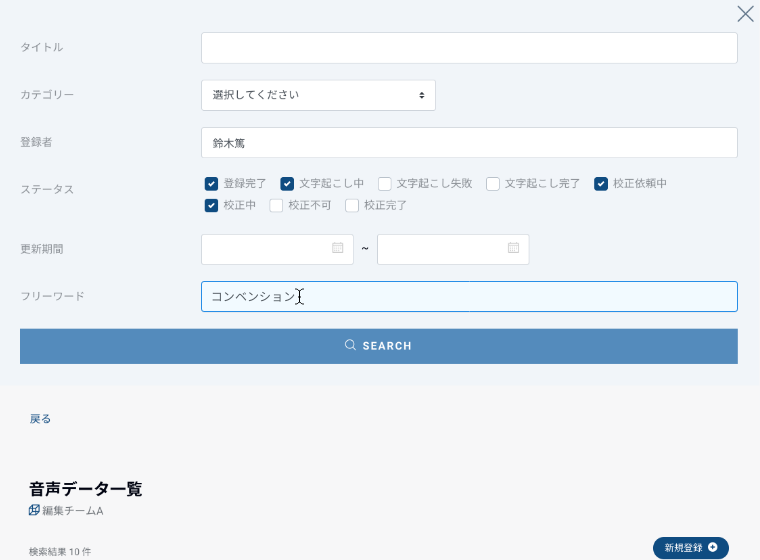
Task: Click the team icon beside 編集チームA
Action: 35,510
